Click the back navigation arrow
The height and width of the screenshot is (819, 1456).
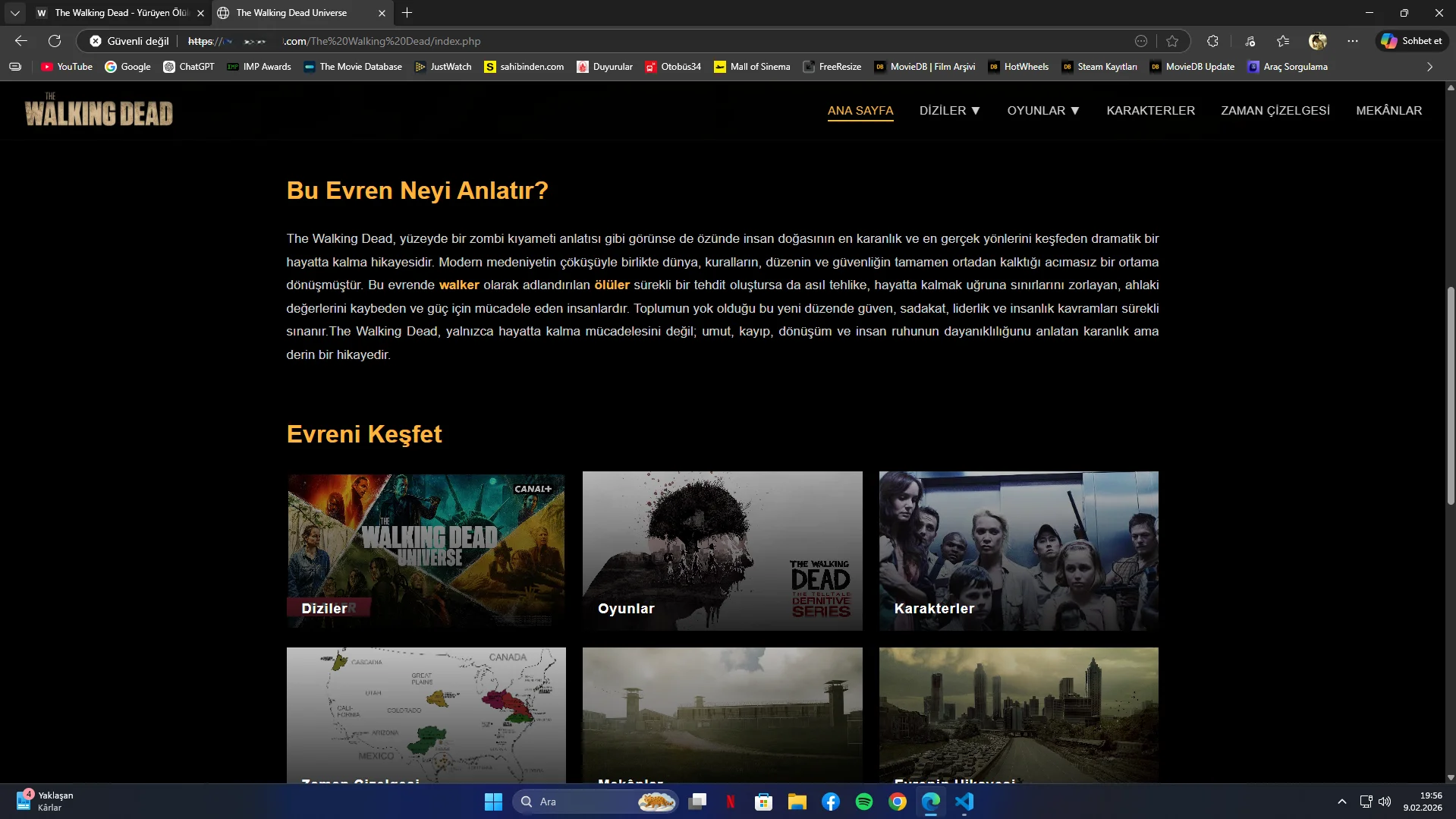[x=21, y=41]
